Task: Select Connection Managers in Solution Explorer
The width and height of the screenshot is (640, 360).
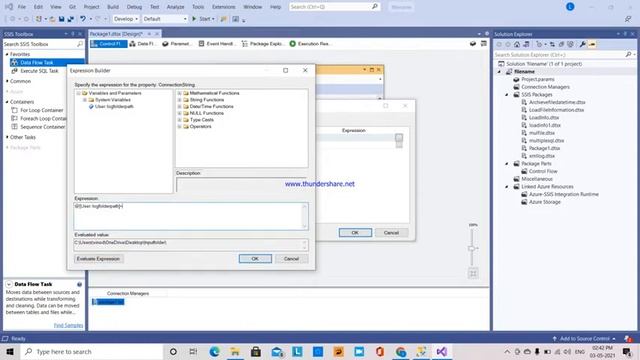Action: 545,87
